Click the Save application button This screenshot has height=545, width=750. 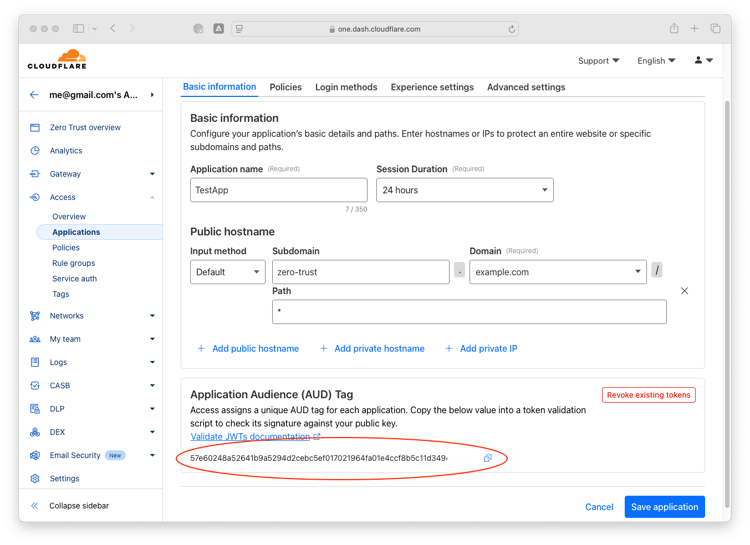pos(664,507)
